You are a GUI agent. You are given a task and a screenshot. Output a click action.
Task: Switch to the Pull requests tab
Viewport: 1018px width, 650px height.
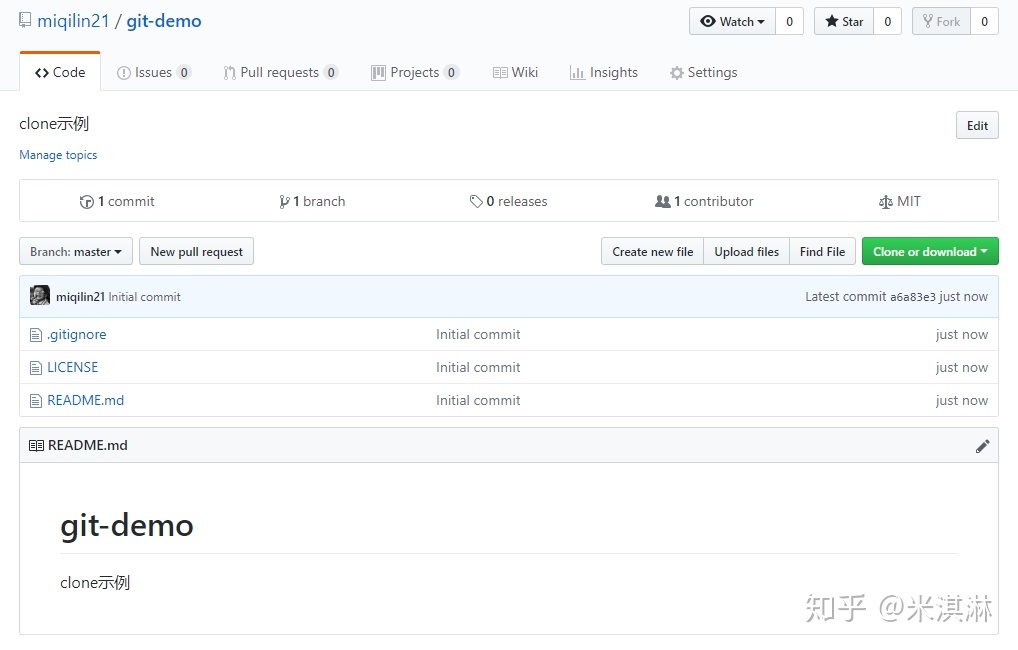point(280,72)
